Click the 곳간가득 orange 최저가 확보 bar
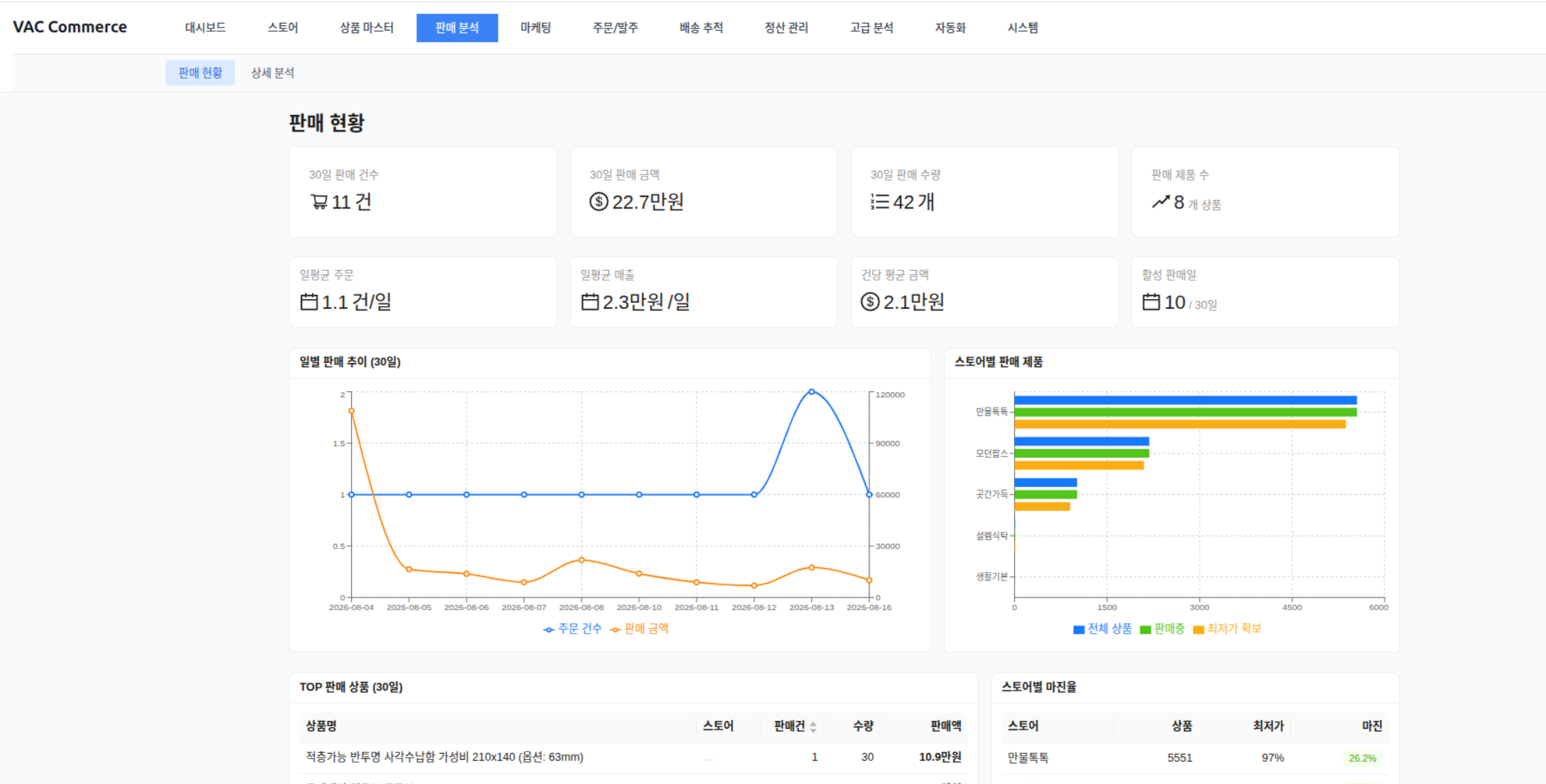 [1042, 506]
